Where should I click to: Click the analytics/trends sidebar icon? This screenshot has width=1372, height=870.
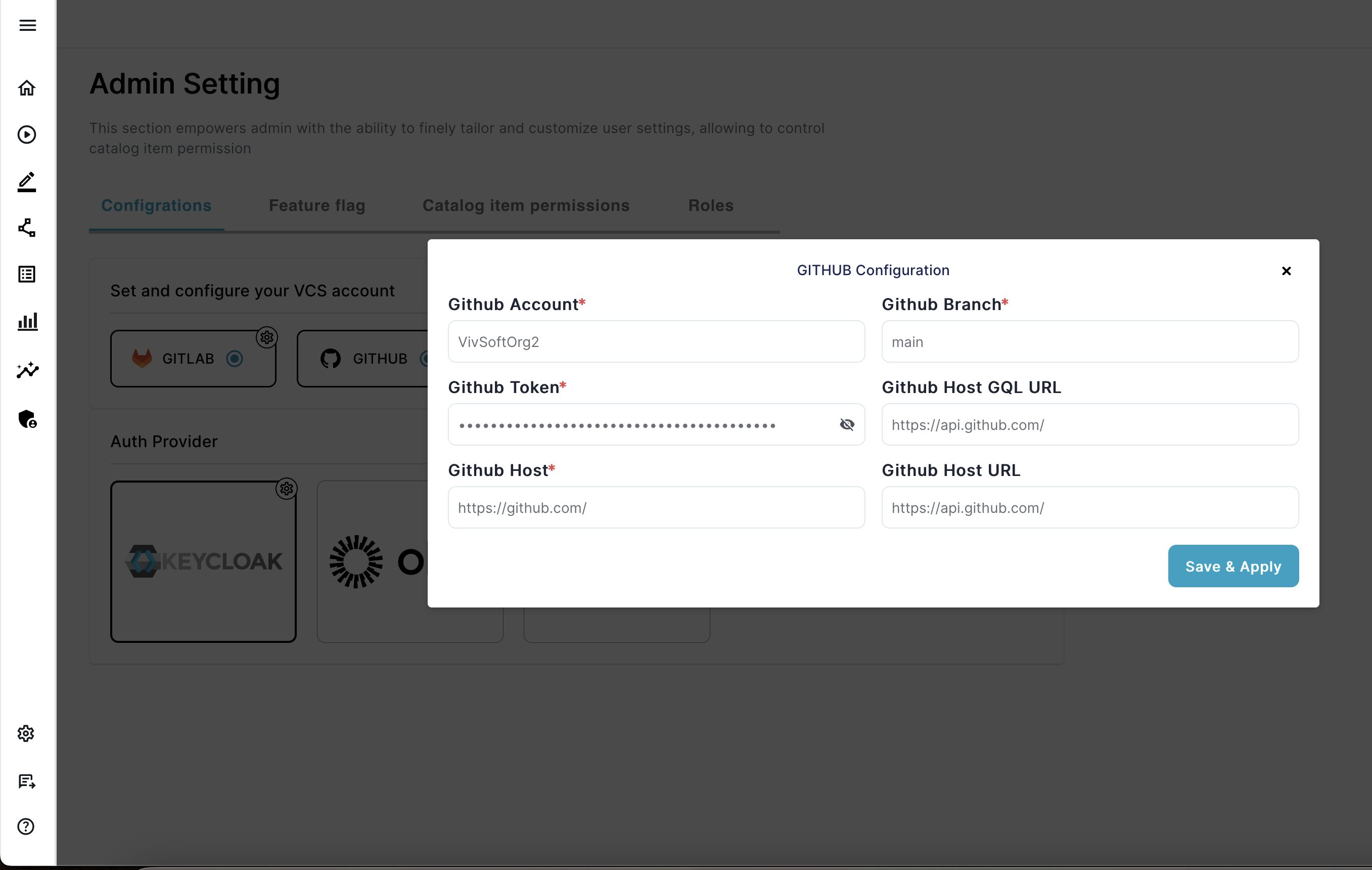pos(28,370)
